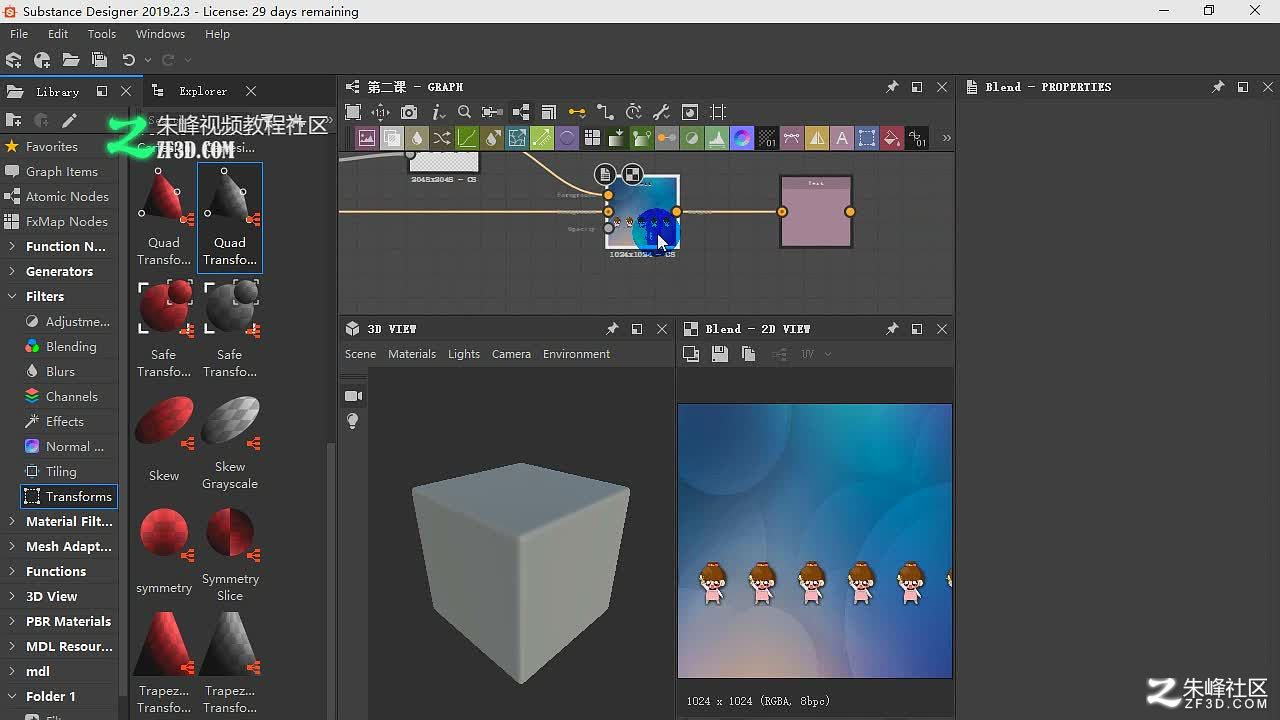
Task: Add a new library folder with folder-plus icon
Action: (x=14, y=120)
